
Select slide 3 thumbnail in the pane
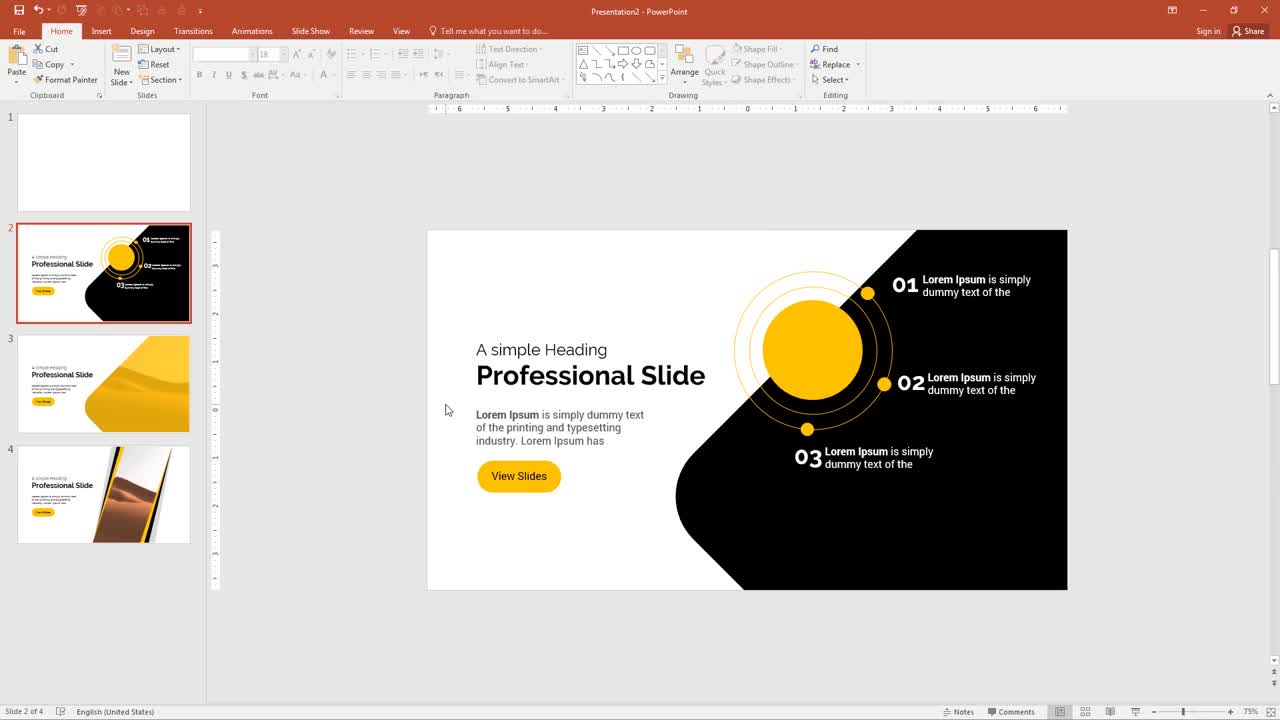tap(103, 383)
